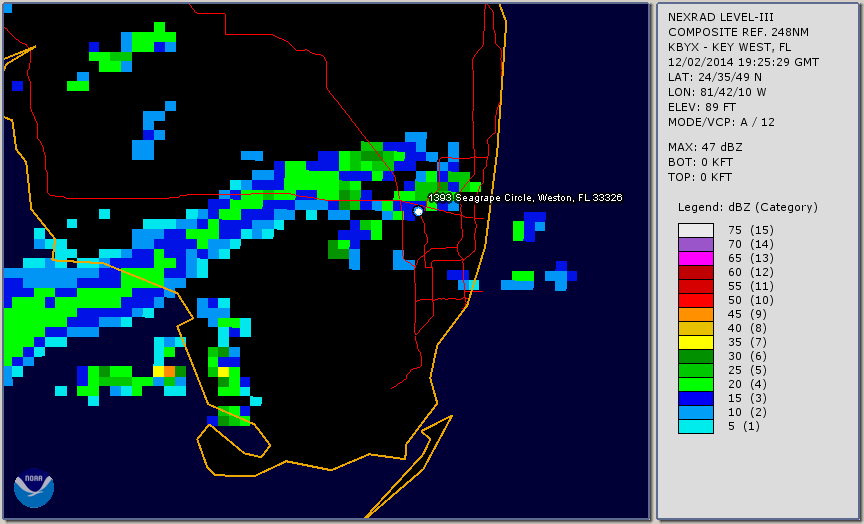This screenshot has width=864, height=524.
Task: Select the 30 dBZ dark green swatch
Action: [696, 356]
